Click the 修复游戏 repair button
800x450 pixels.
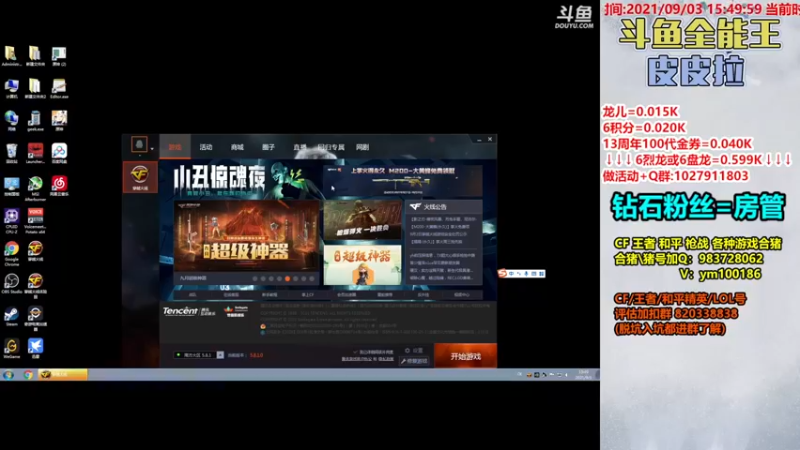(414, 361)
